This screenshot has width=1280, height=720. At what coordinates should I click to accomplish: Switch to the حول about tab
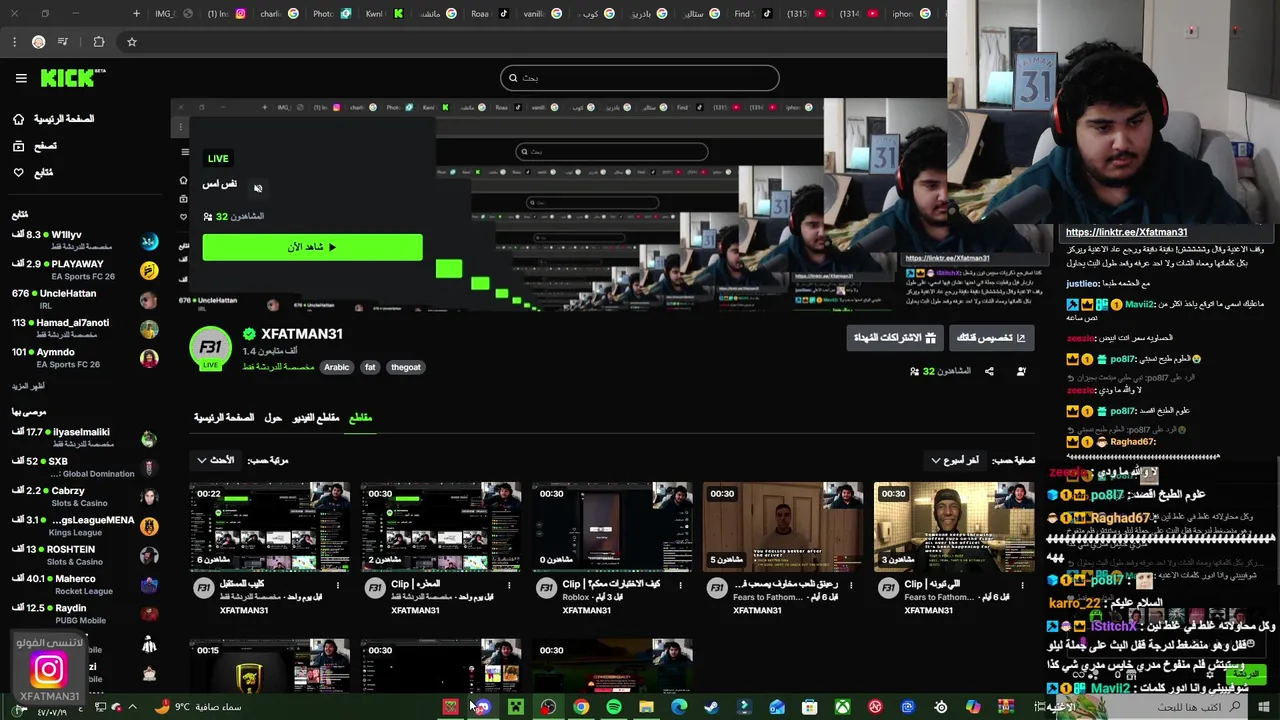coord(272,417)
